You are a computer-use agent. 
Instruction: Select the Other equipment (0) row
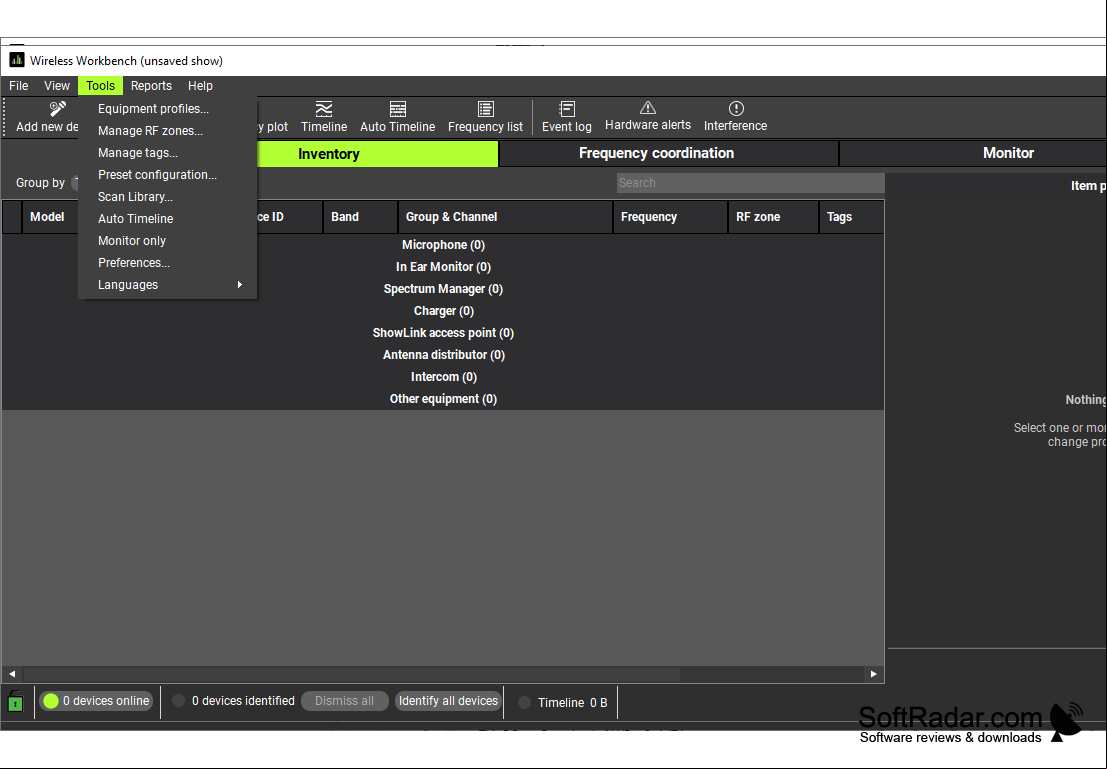click(x=443, y=399)
